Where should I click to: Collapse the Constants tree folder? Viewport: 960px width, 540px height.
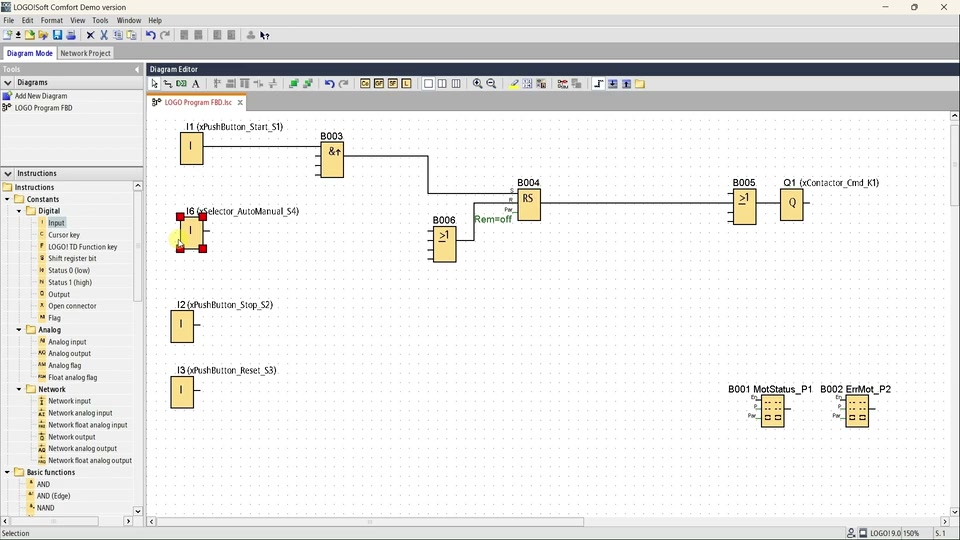click(x=7, y=199)
